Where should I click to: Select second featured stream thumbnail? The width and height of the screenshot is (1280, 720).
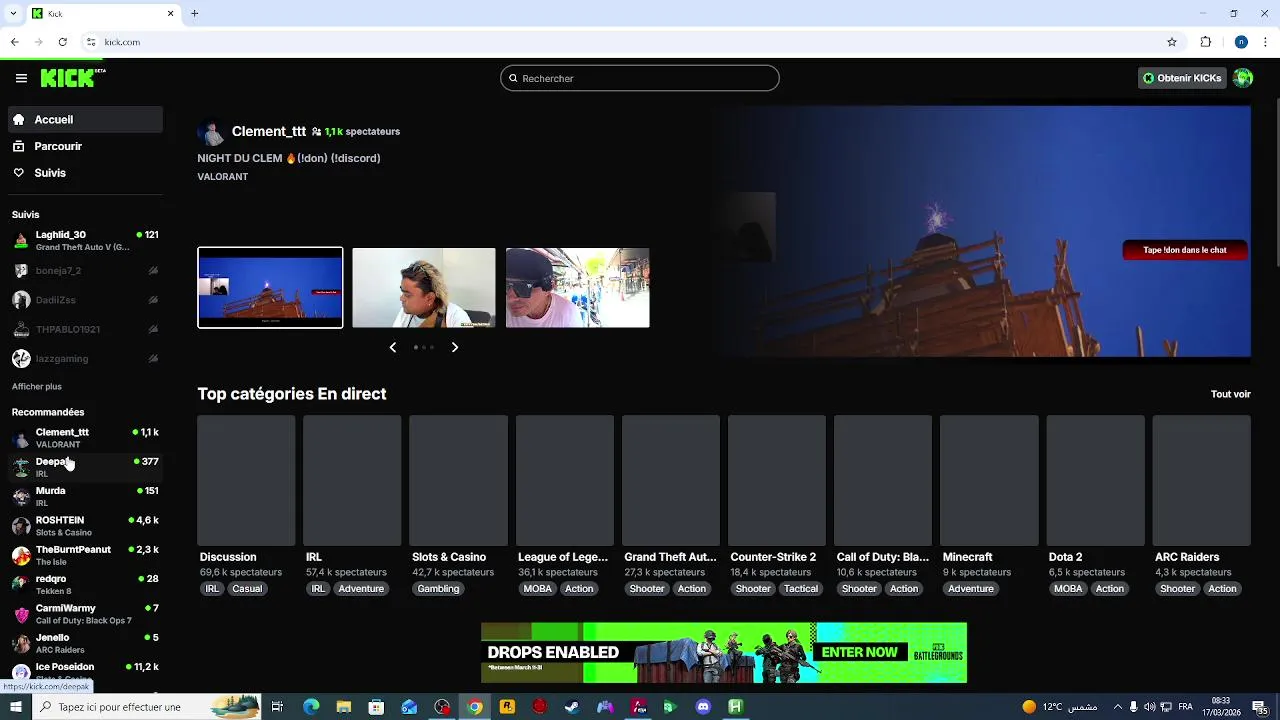click(424, 288)
